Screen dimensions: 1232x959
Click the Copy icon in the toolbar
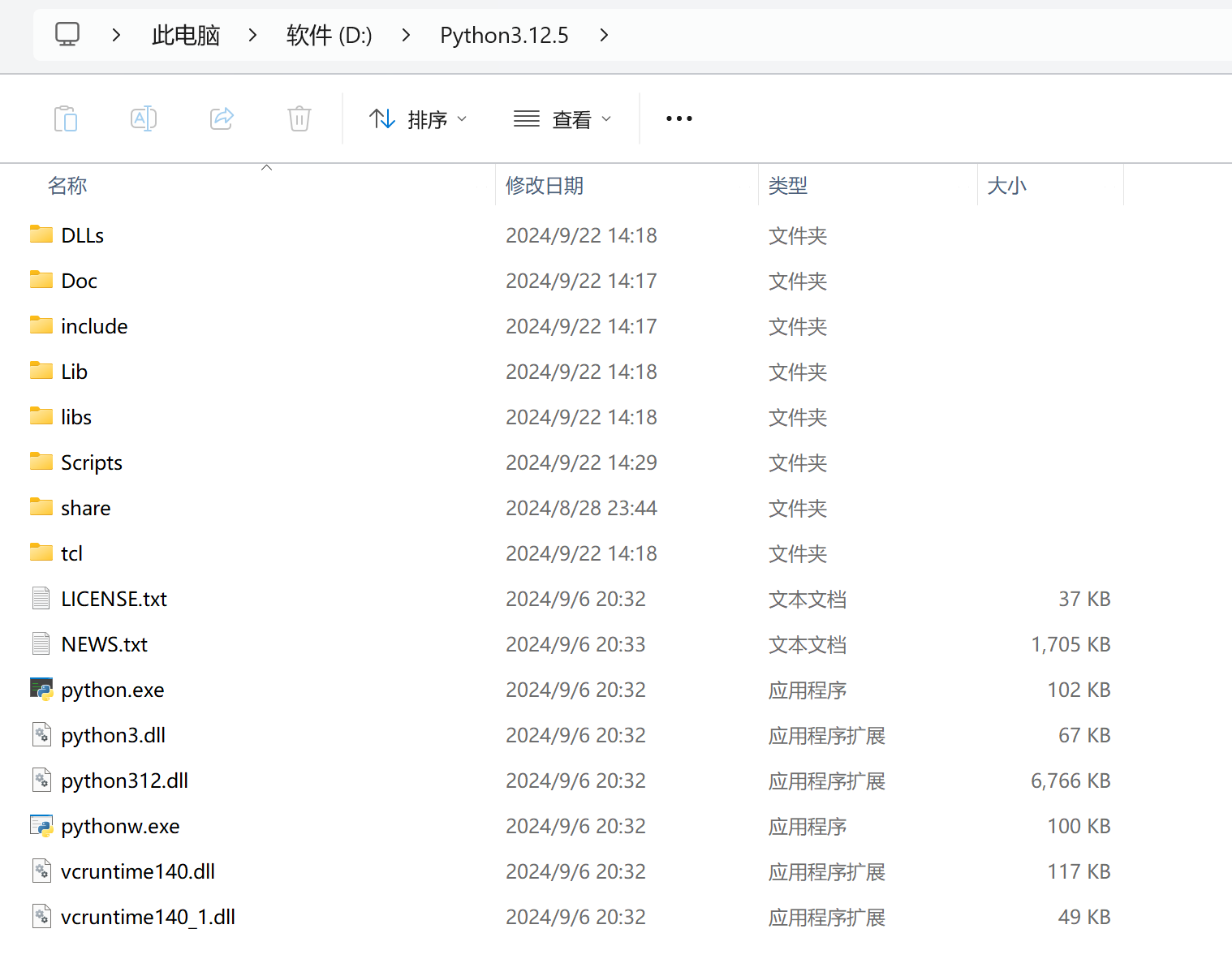pos(66,118)
